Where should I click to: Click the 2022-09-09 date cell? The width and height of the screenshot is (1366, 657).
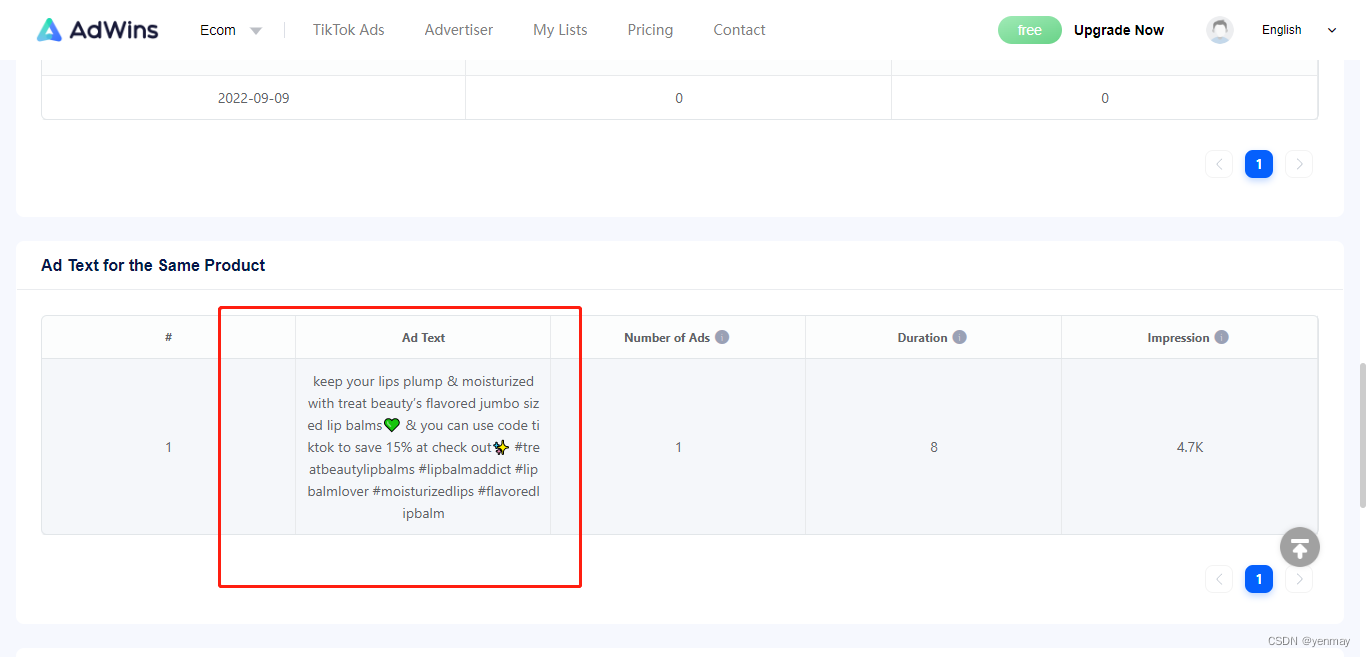(254, 98)
